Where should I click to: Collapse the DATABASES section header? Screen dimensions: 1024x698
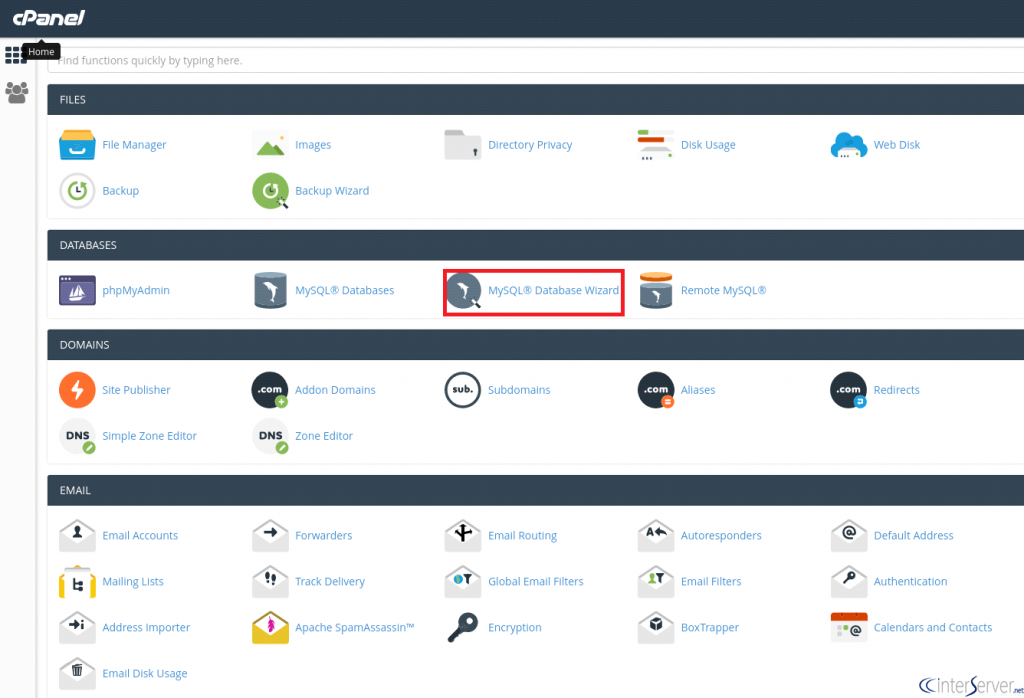coord(536,245)
